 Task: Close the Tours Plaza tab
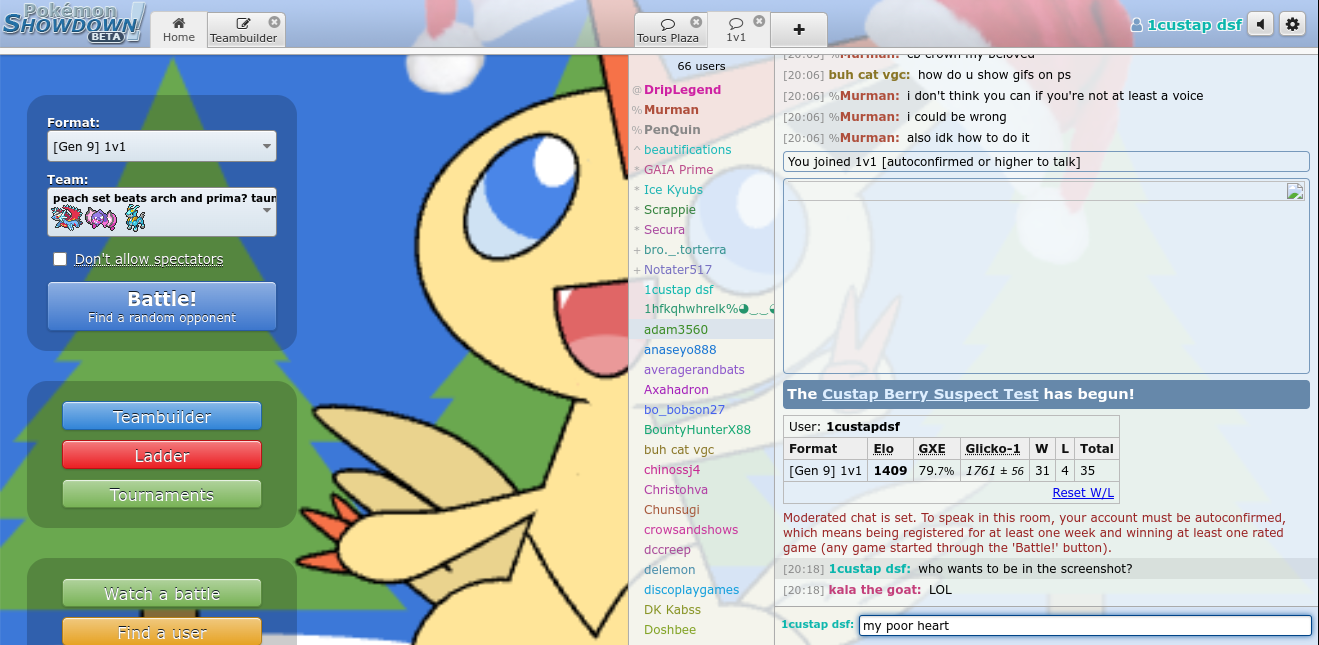(696, 21)
